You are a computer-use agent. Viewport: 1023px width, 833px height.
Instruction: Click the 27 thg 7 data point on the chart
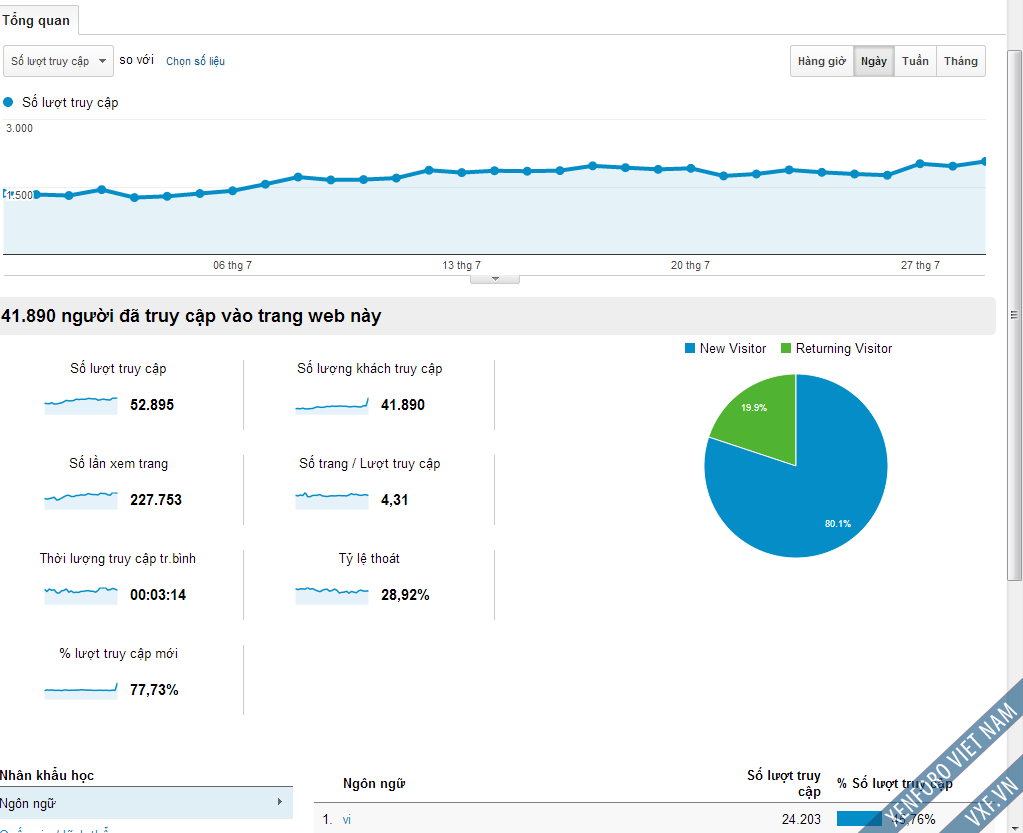tap(920, 164)
